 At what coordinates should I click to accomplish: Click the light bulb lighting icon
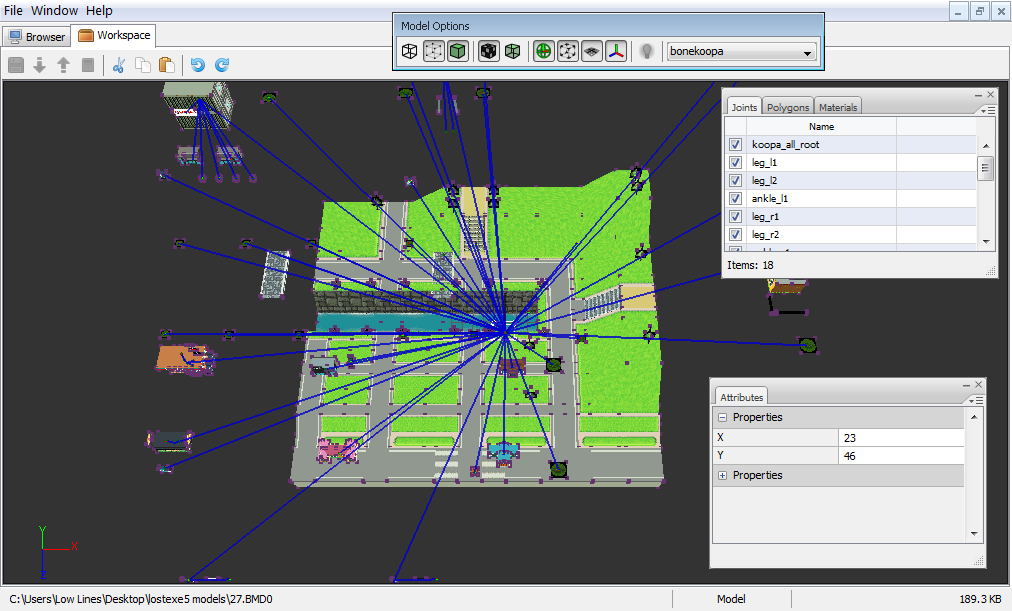point(647,51)
